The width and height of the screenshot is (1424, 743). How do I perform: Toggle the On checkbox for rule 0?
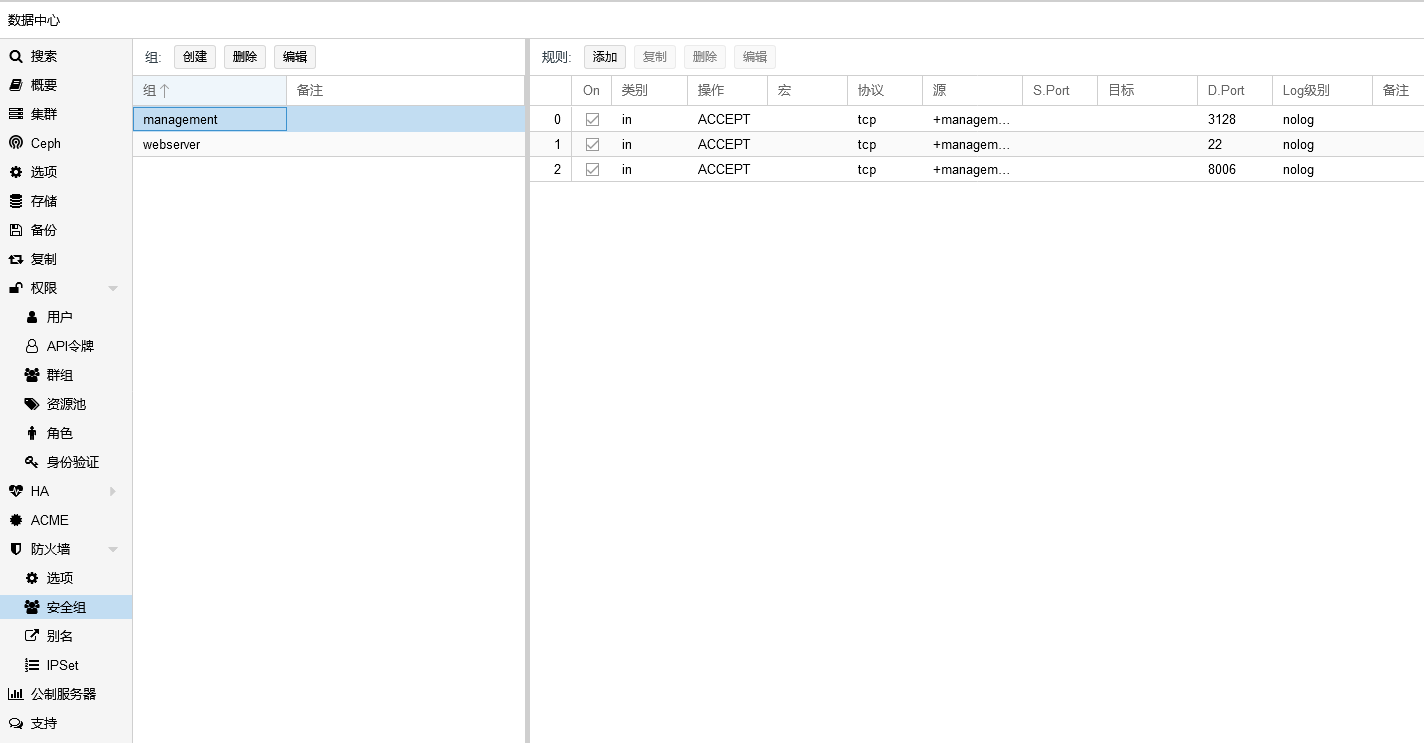(592, 119)
